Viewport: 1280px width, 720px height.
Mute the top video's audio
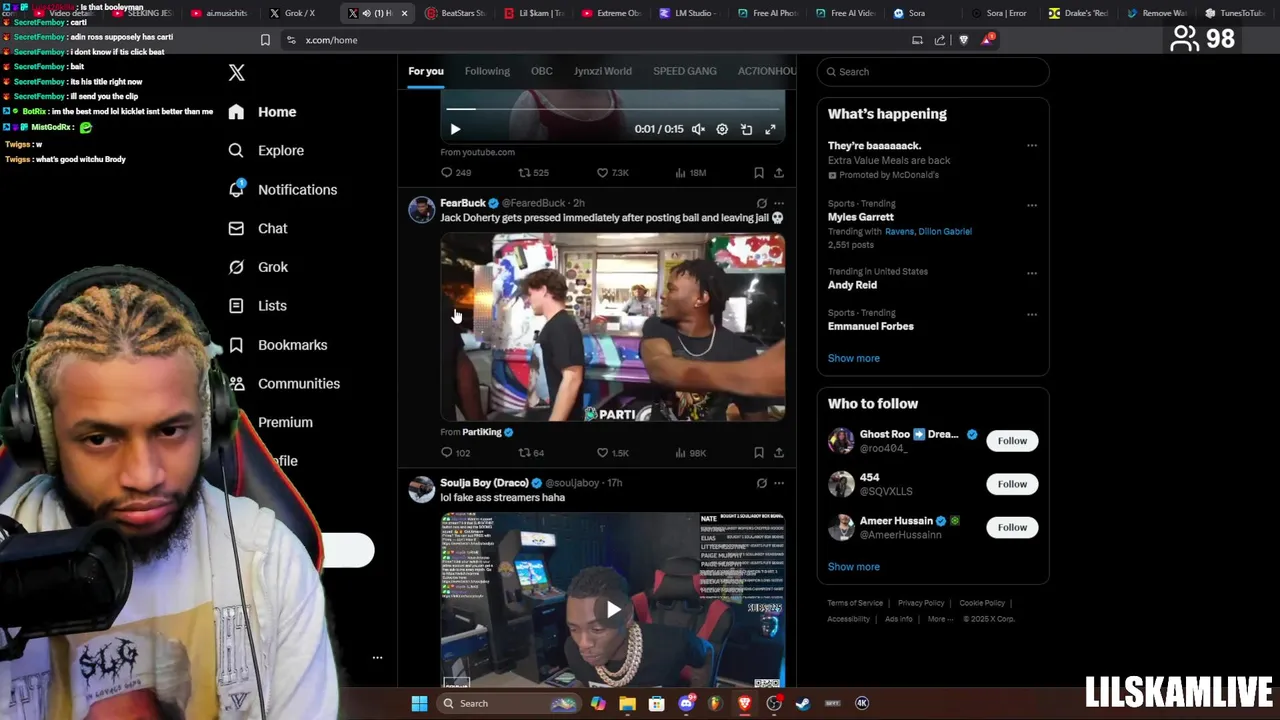tap(698, 129)
